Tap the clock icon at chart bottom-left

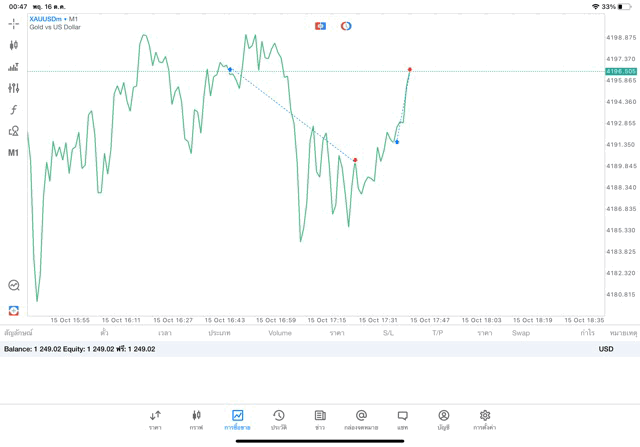(13, 286)
